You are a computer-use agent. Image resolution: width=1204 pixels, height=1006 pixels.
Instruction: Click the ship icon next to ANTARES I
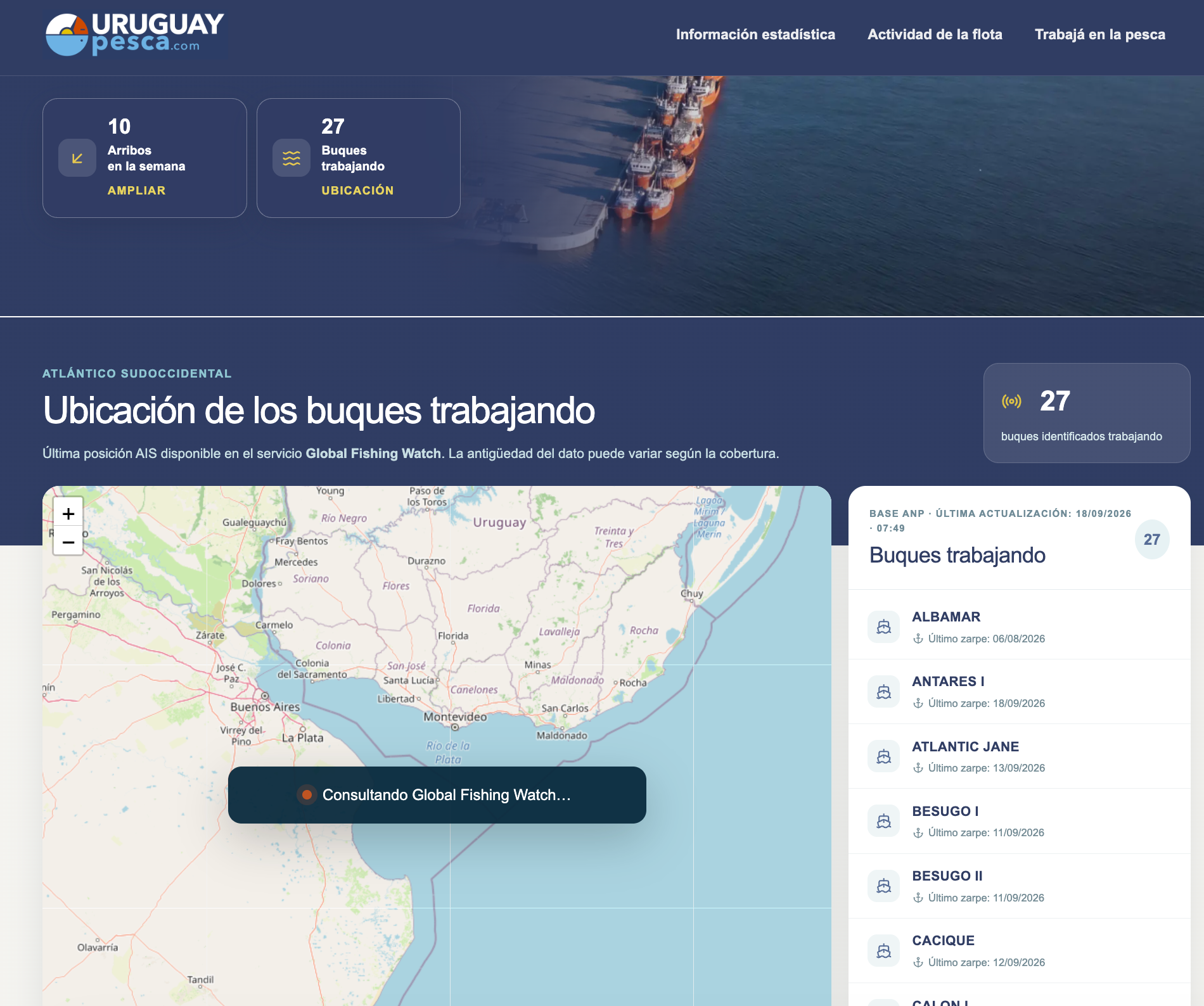(x=883, y=692)
